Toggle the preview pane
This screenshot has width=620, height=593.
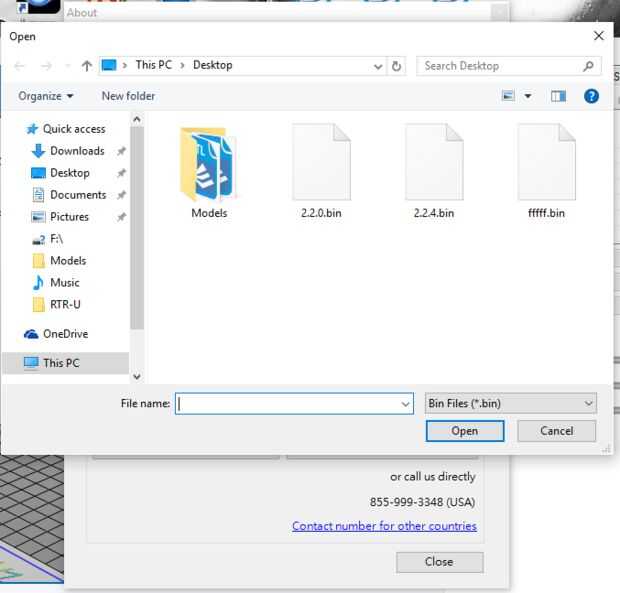(x=558, y=96)
